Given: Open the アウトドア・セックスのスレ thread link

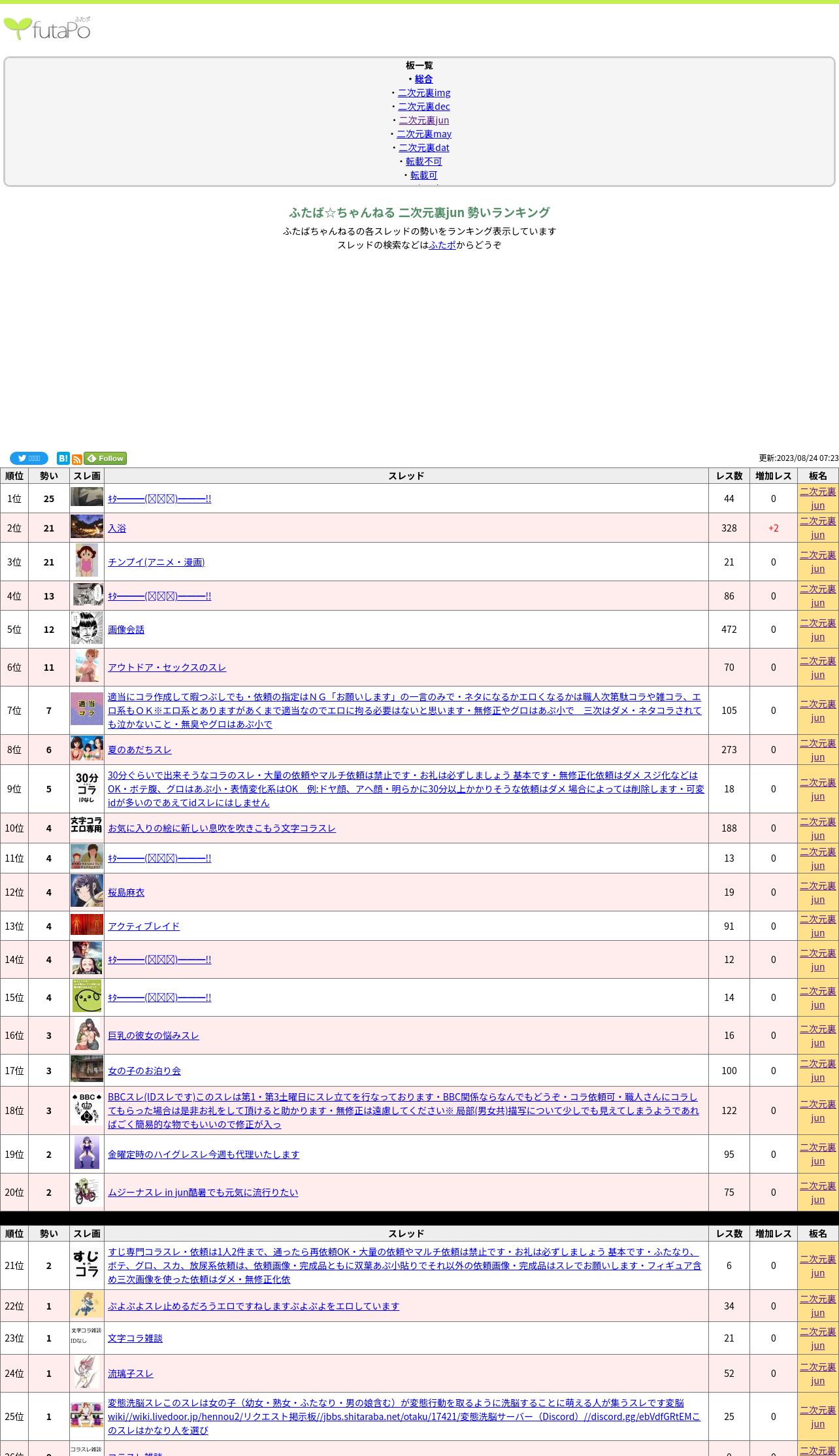Looking at the screenshot, I should tap(167, 668).
